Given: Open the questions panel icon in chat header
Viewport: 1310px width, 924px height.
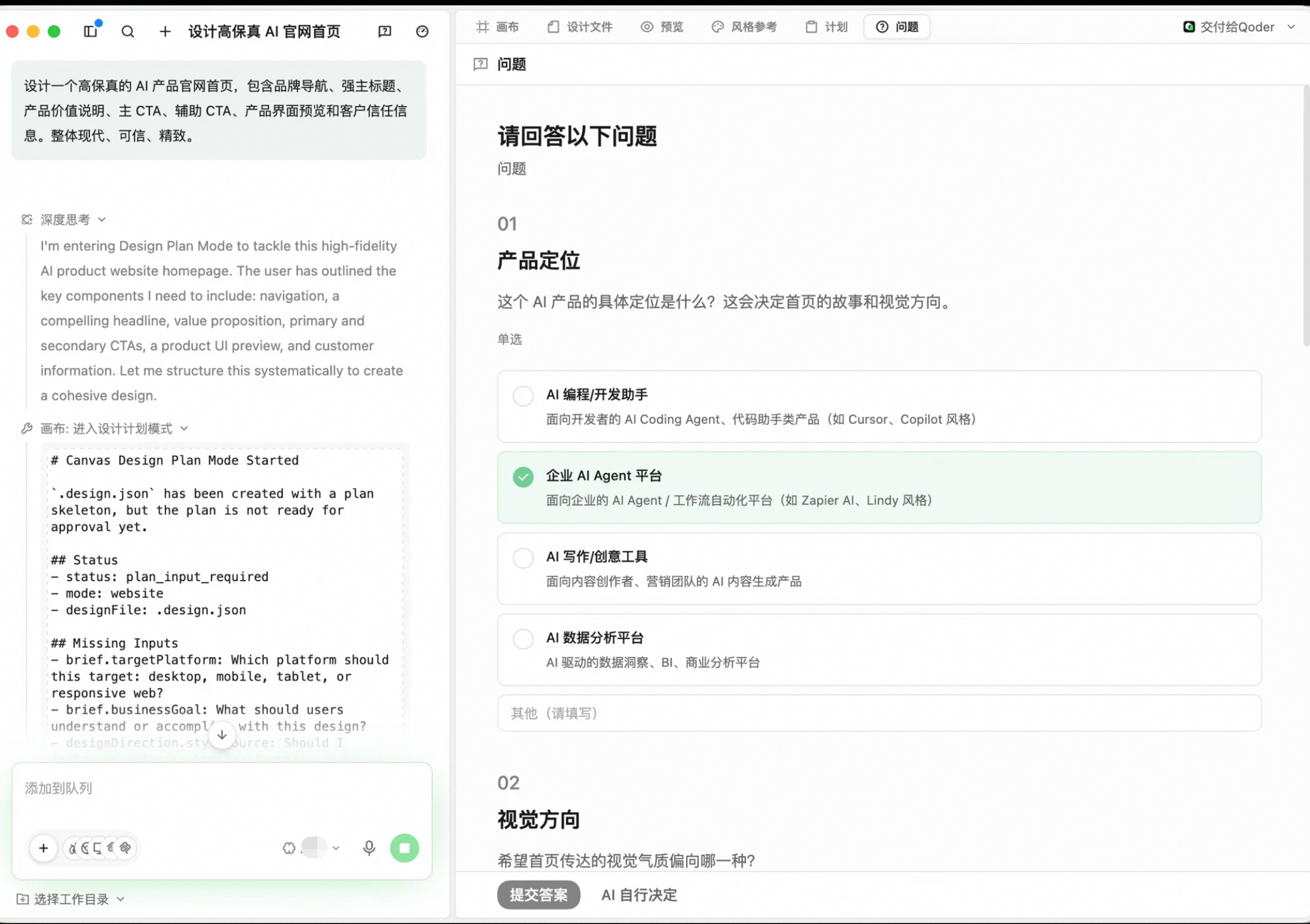Looking at the screenshot, I should [x=385, y=31].
